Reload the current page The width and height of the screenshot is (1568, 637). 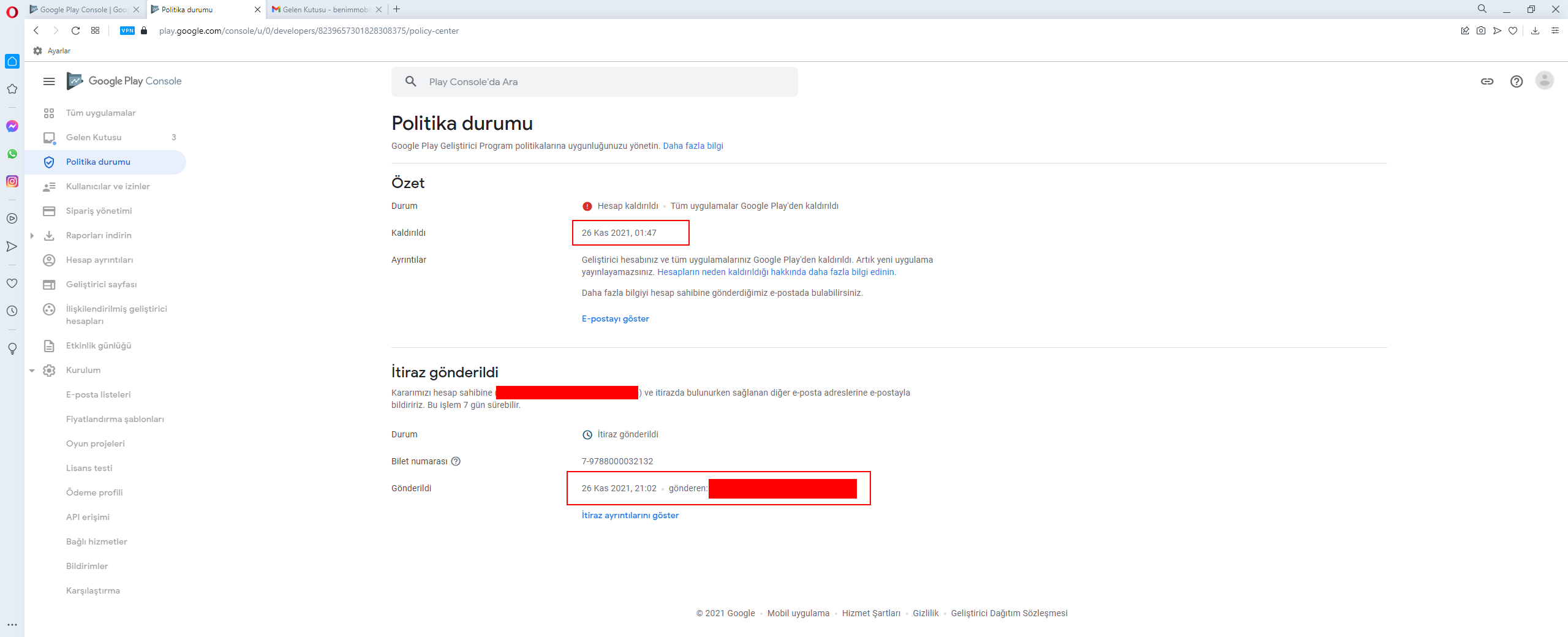pyautogui.click(x=76, y=31)
